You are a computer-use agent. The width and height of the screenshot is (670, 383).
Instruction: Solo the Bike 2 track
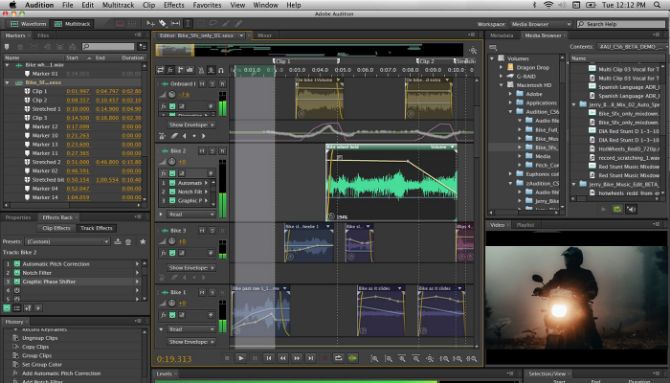[x=212, y=151]
